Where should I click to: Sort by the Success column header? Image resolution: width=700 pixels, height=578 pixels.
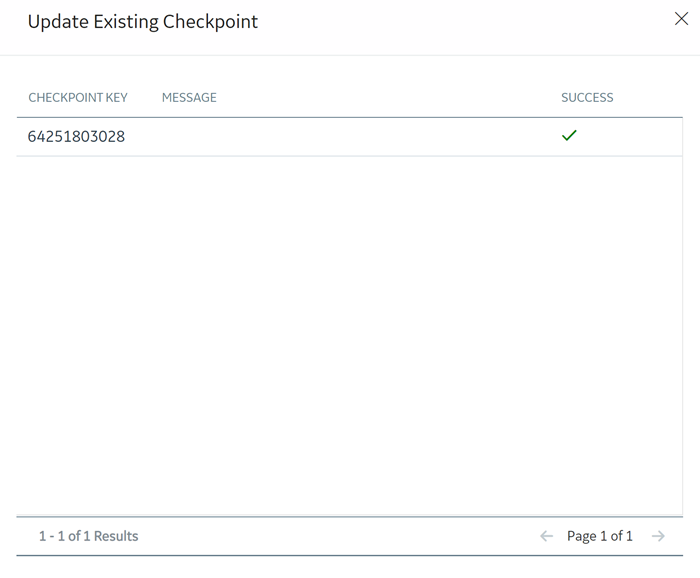[587, 97]
